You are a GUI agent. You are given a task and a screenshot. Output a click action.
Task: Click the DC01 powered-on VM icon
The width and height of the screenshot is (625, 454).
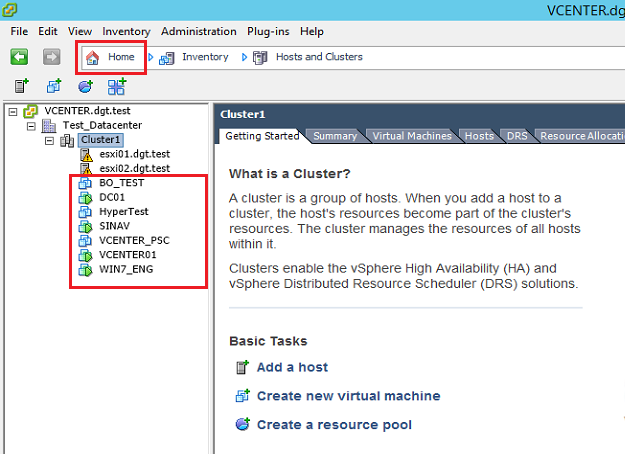[85, 198]
